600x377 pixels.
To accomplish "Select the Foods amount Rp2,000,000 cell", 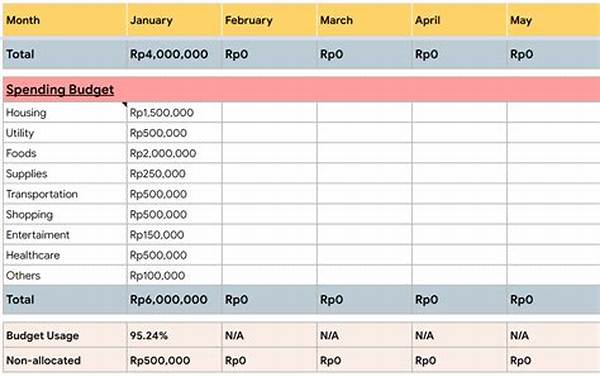I will pos(174,153).
